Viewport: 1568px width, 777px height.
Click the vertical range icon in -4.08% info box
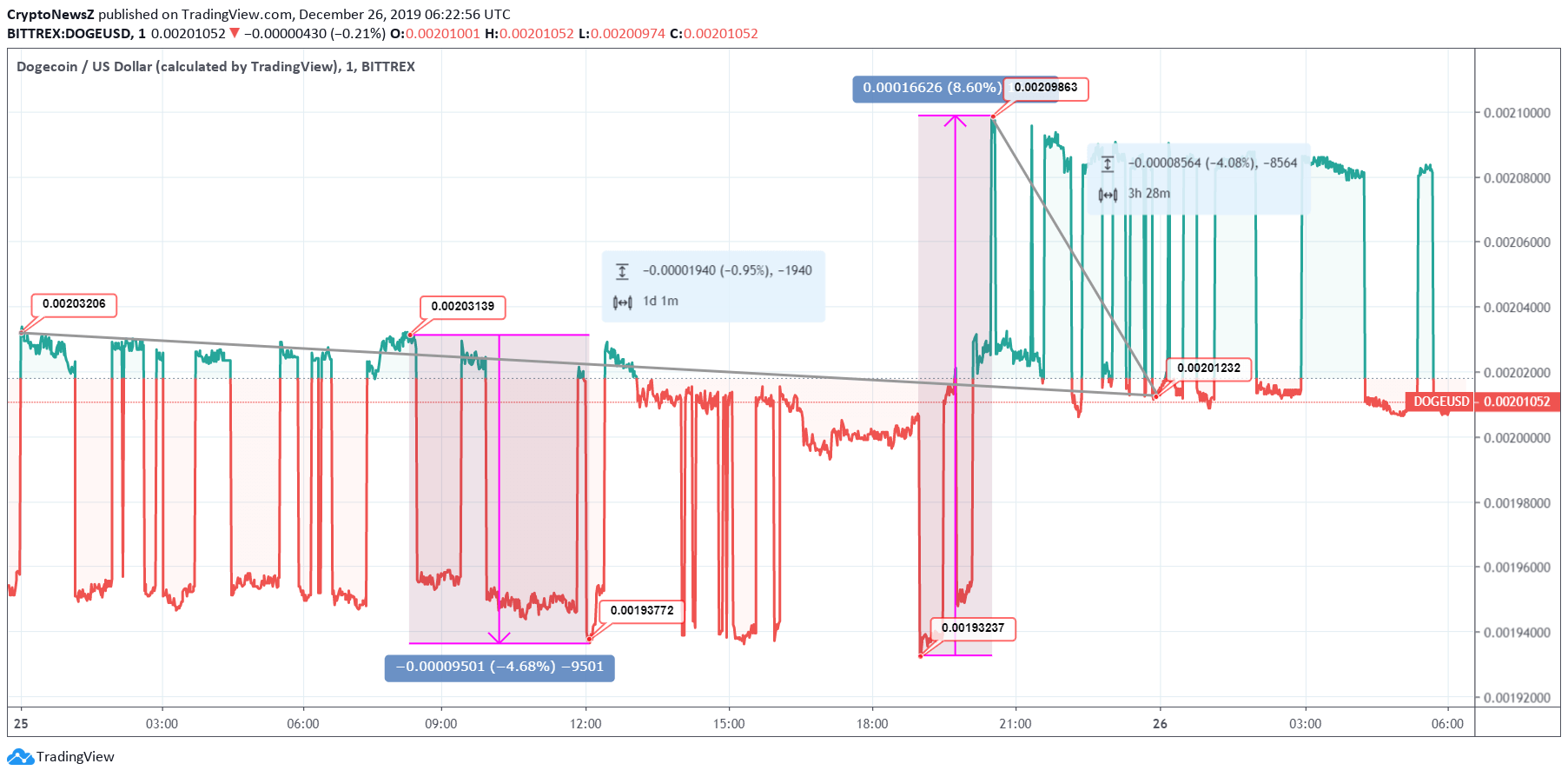pyautogui.click(x=1108, y=163)
